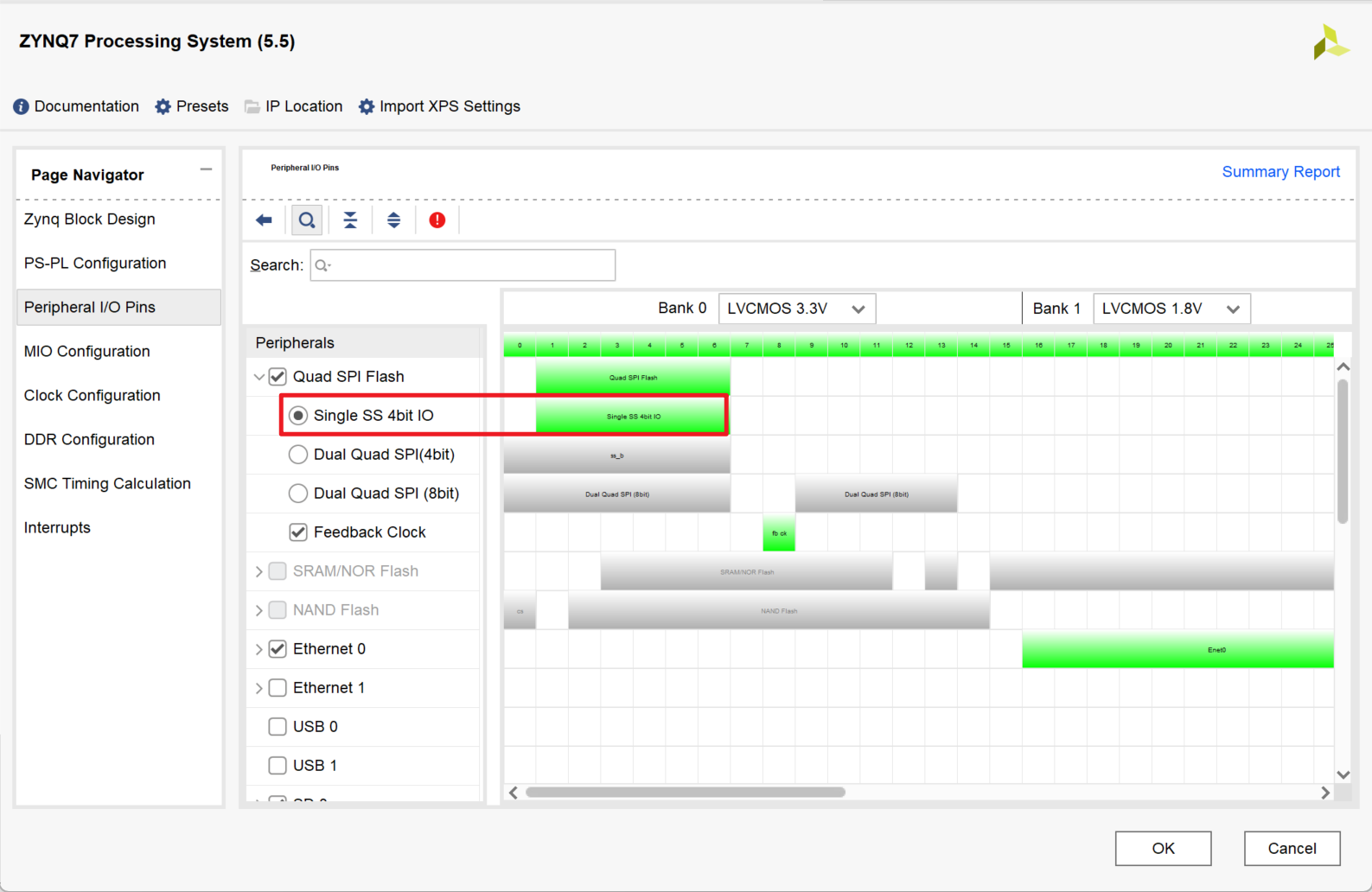Enable the USB 0 checkbox
The width and height of the screenshot is (1372, 892).
click(x=278, y=727)
